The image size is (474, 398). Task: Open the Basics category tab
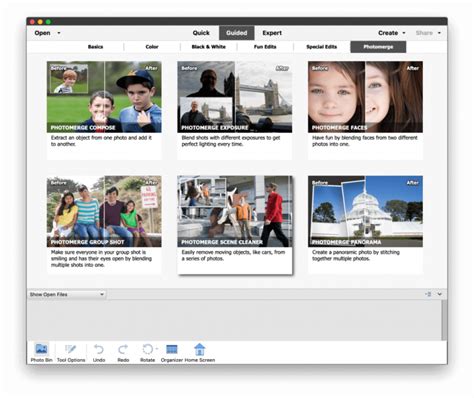click(95, 47)
